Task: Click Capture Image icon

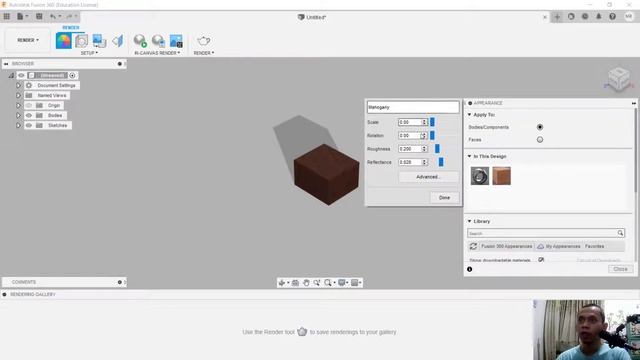Action: coord(176,41)
